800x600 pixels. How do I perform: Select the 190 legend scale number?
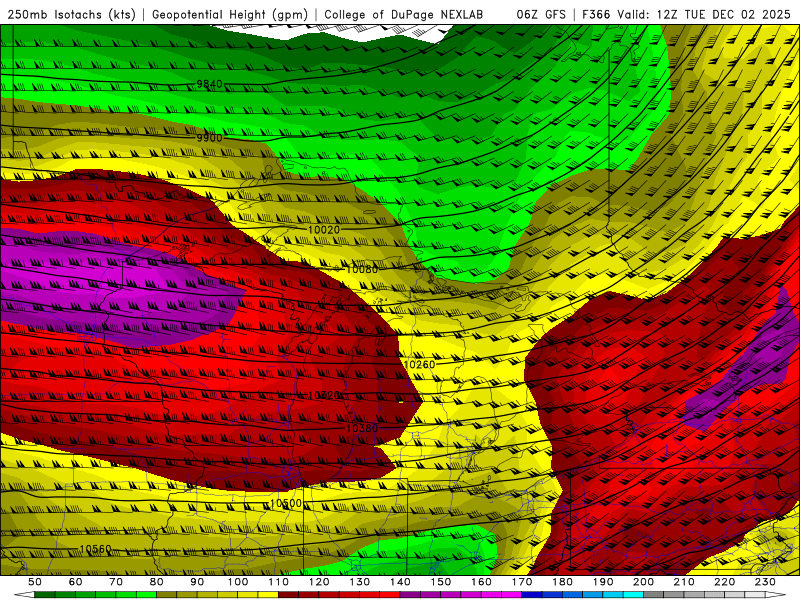click(x=603, y=582)
